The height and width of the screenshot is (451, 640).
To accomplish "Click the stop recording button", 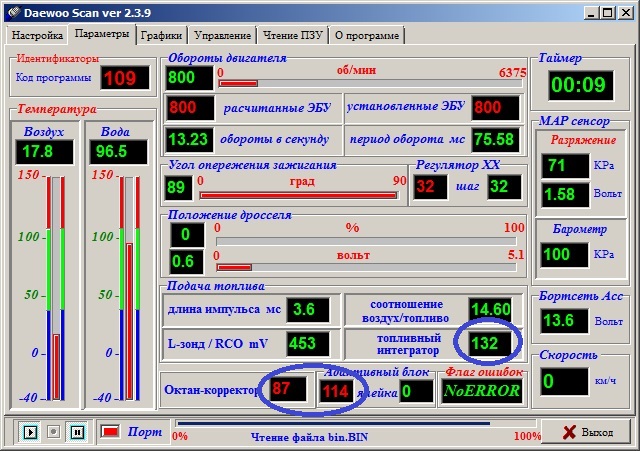I will click(x=53, y=432).
